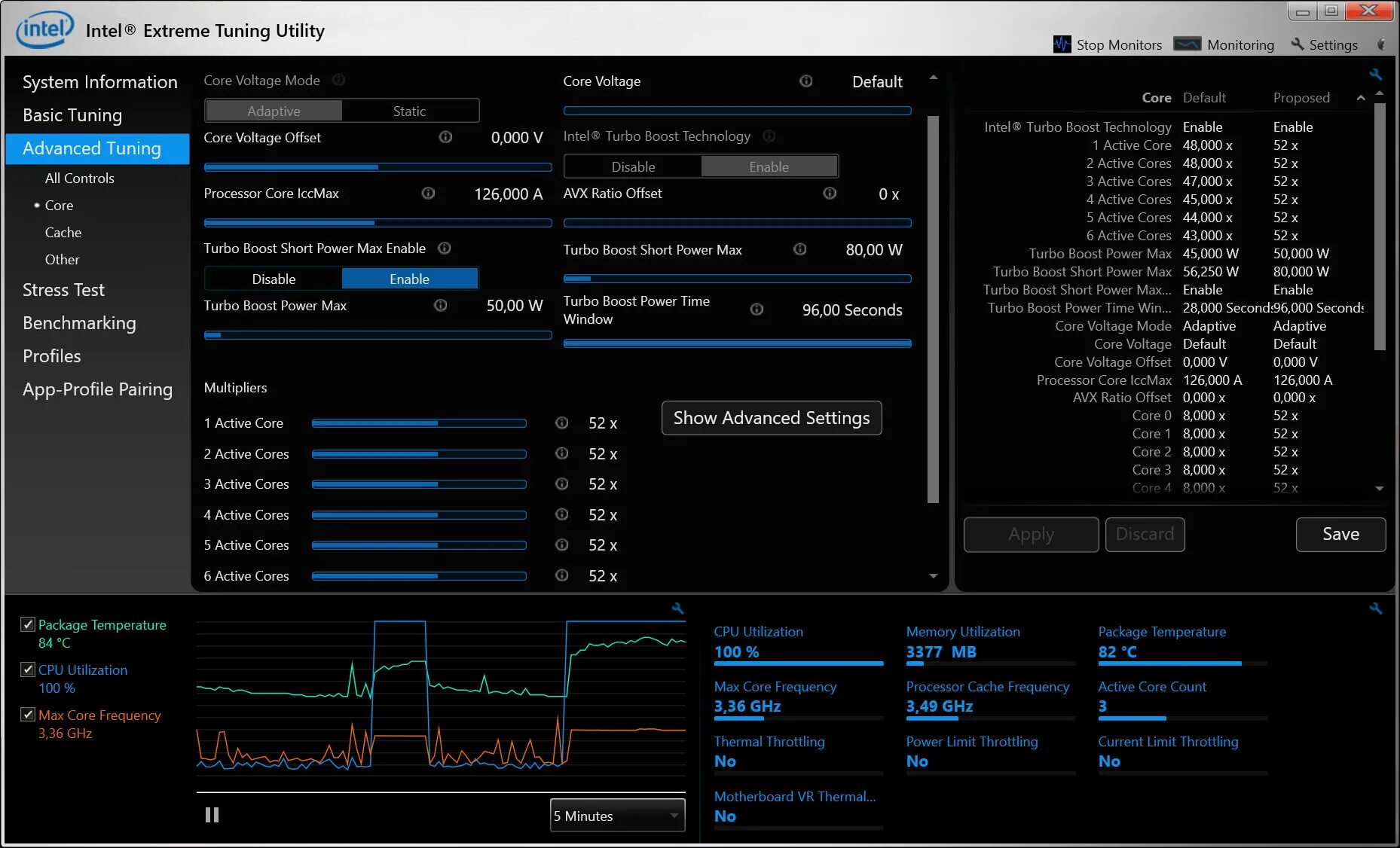Open wrench settings for proposed values panel

click(x=1376, y=75)
